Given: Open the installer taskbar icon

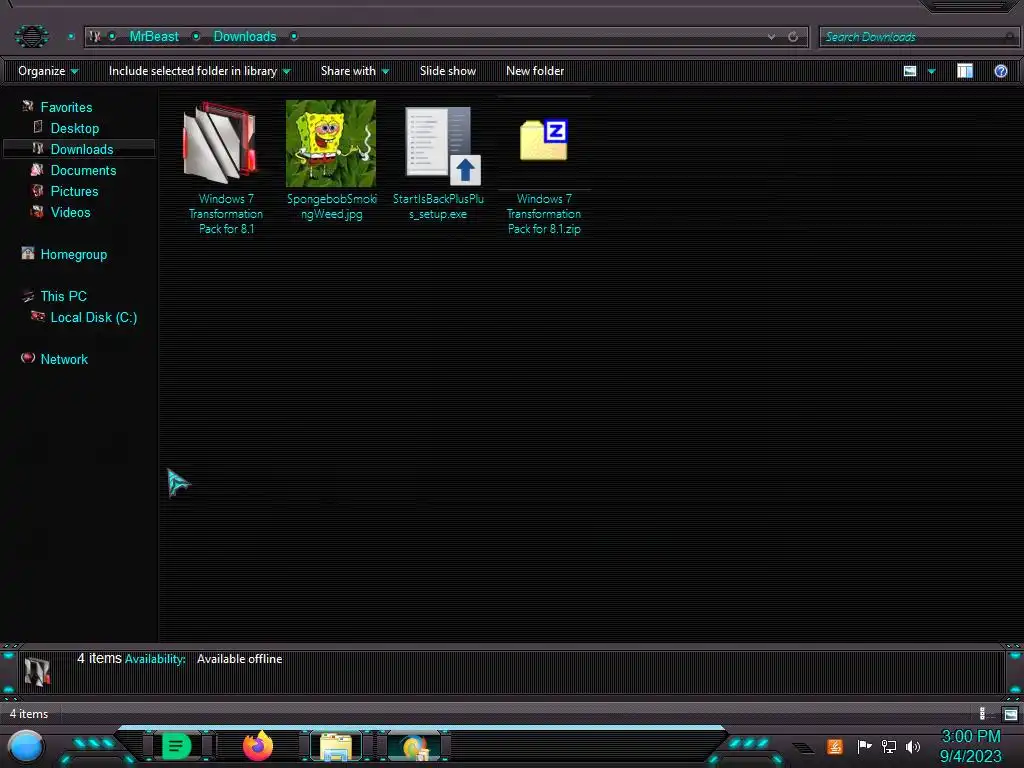Looking at the screenshot, I should point(415,747).
